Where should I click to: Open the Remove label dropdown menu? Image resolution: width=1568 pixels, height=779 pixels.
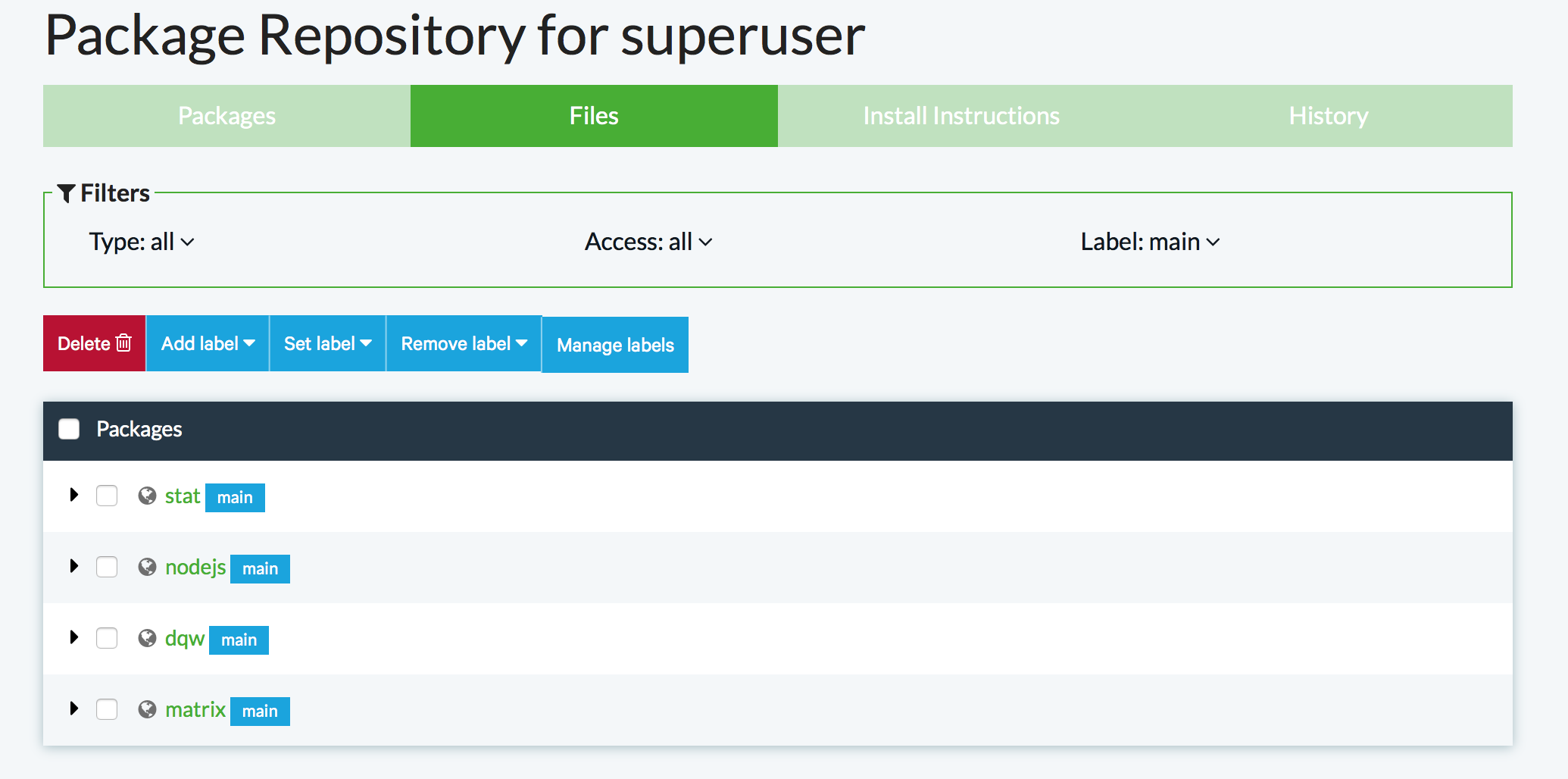coord(464,343)
